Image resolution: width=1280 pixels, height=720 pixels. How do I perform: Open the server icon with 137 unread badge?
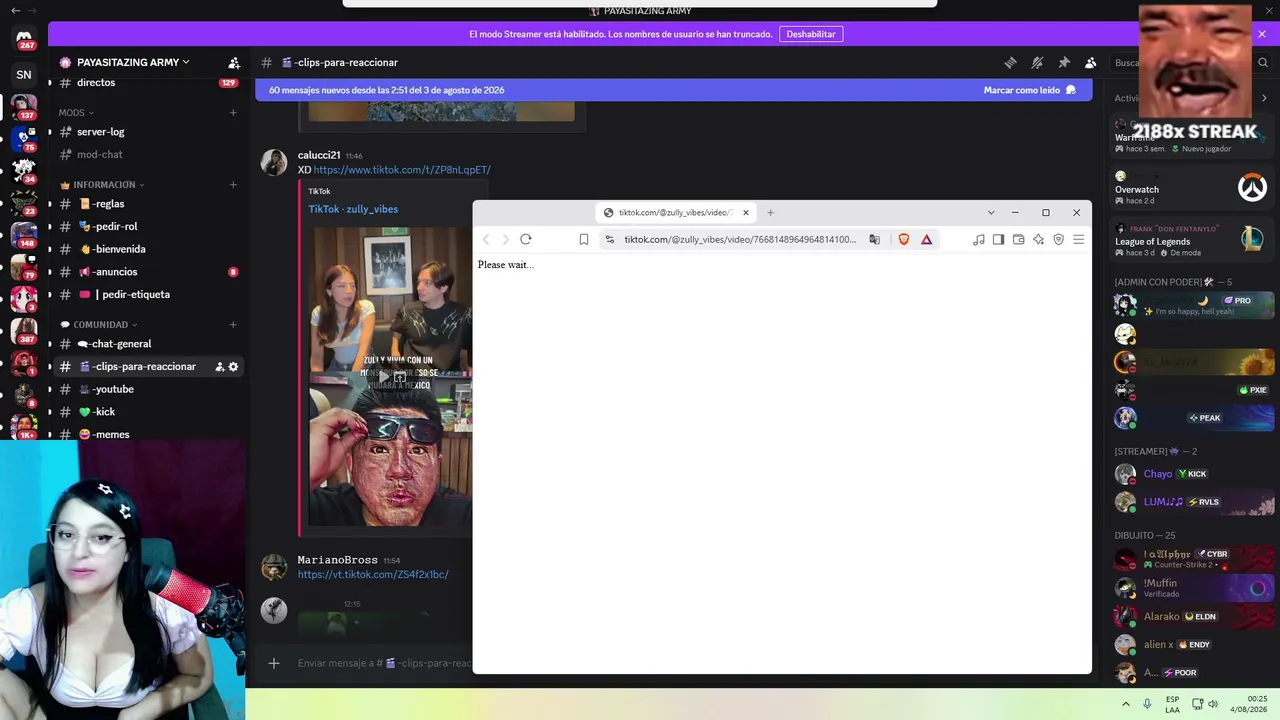pyautogui.click(x=24, y=106)
